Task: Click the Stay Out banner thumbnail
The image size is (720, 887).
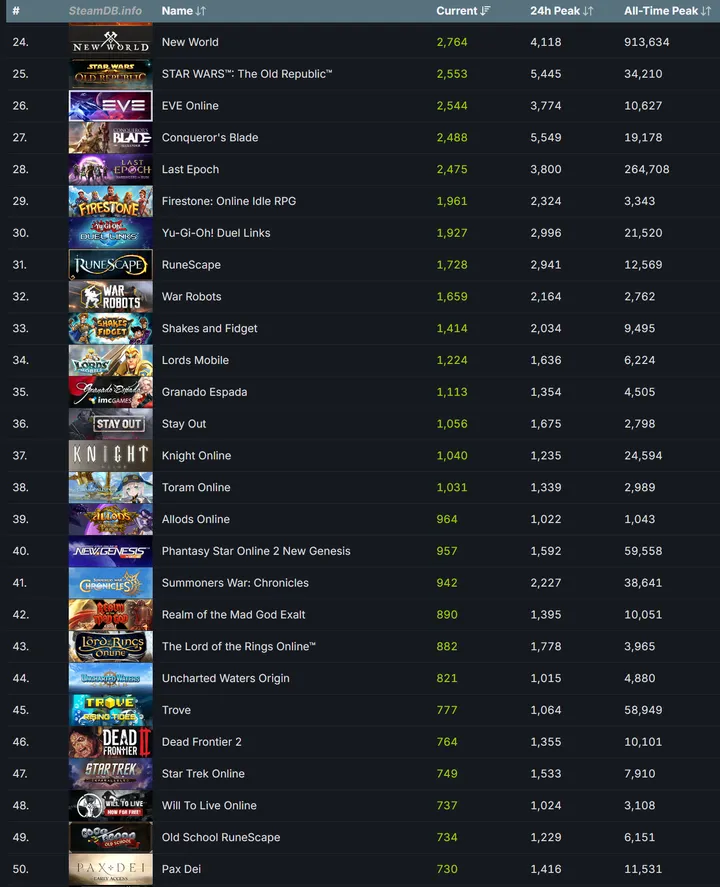Action: pos(111,424)
